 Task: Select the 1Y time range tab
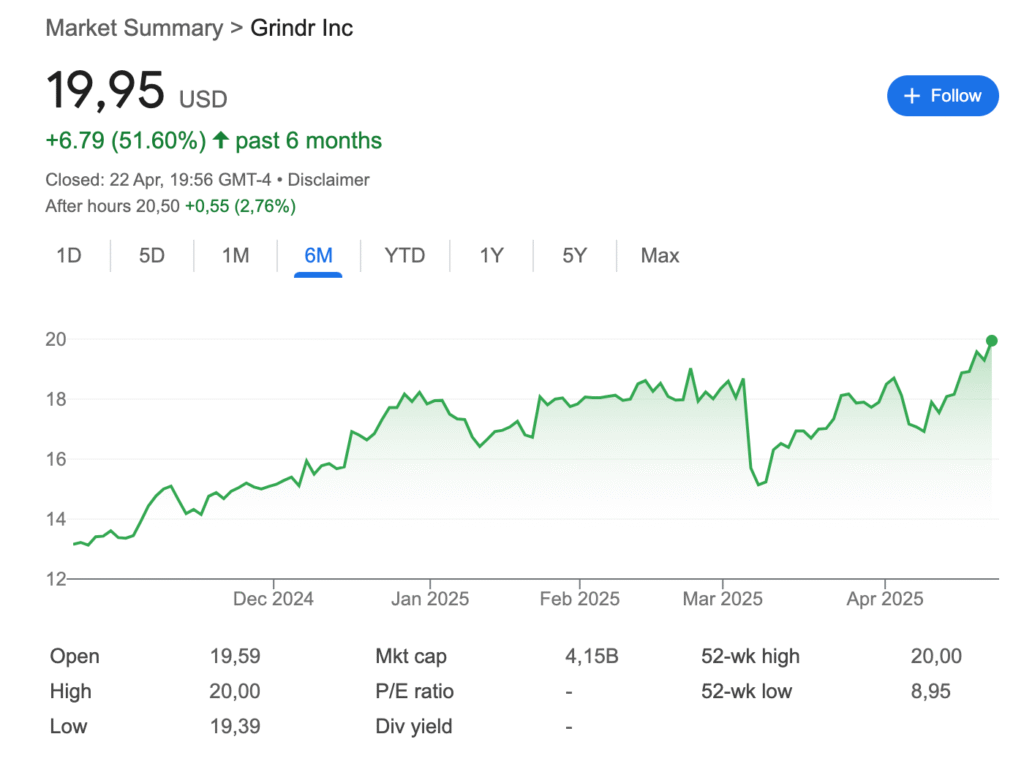tap(491, 255)
